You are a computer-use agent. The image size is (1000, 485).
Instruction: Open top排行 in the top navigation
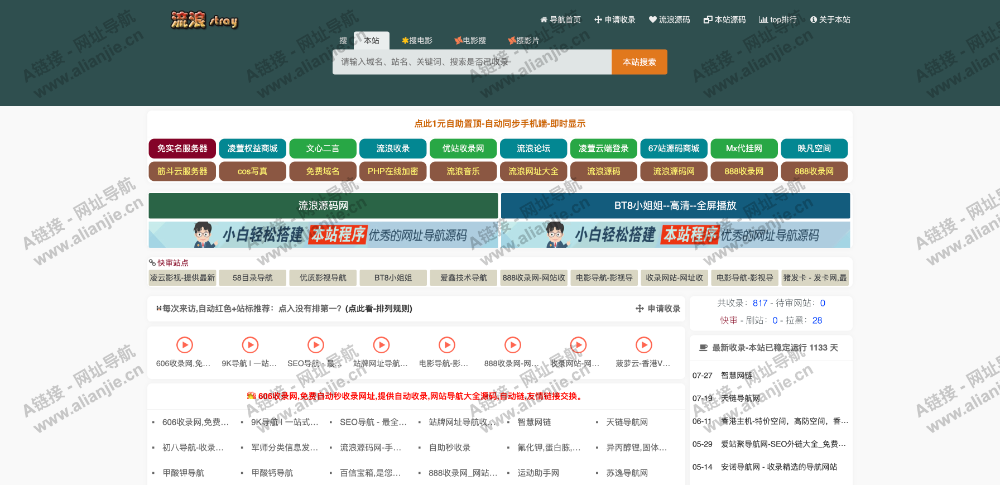tap(777, 20)
